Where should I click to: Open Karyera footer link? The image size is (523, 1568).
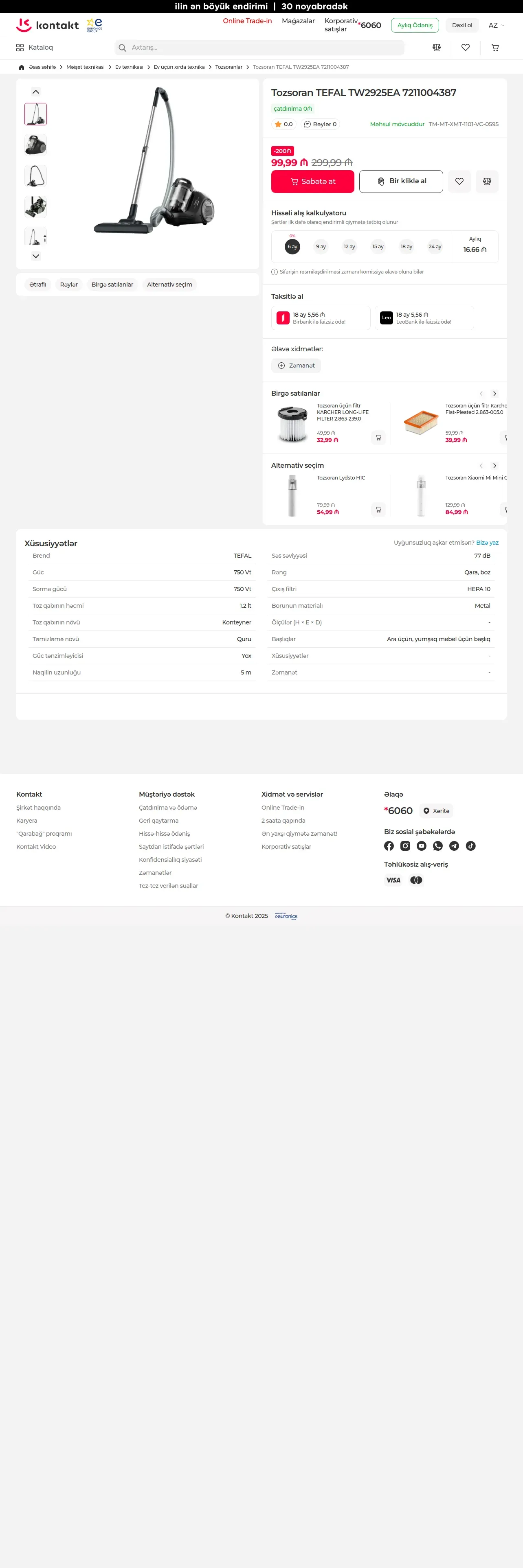[x=27, y=821]
